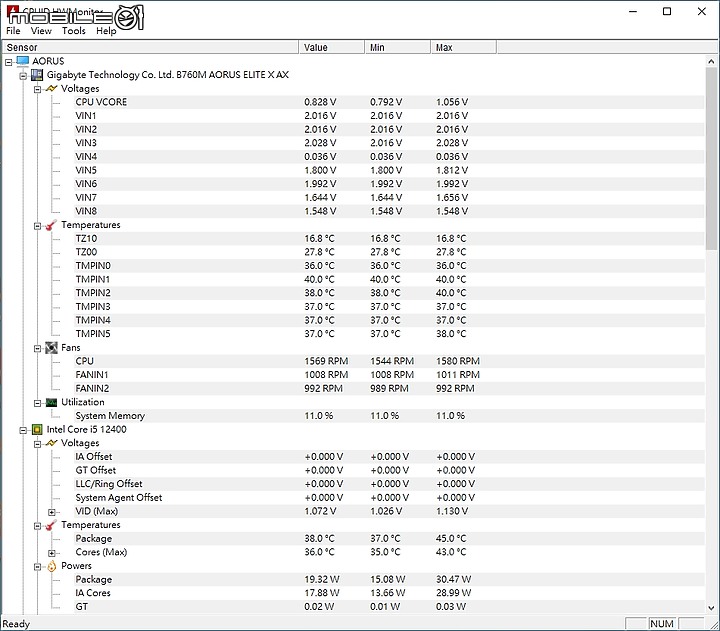Screen dimensions: 720x631
Task: Collapse the motherboard Temperatures group
Action: [x=38, y=225]
